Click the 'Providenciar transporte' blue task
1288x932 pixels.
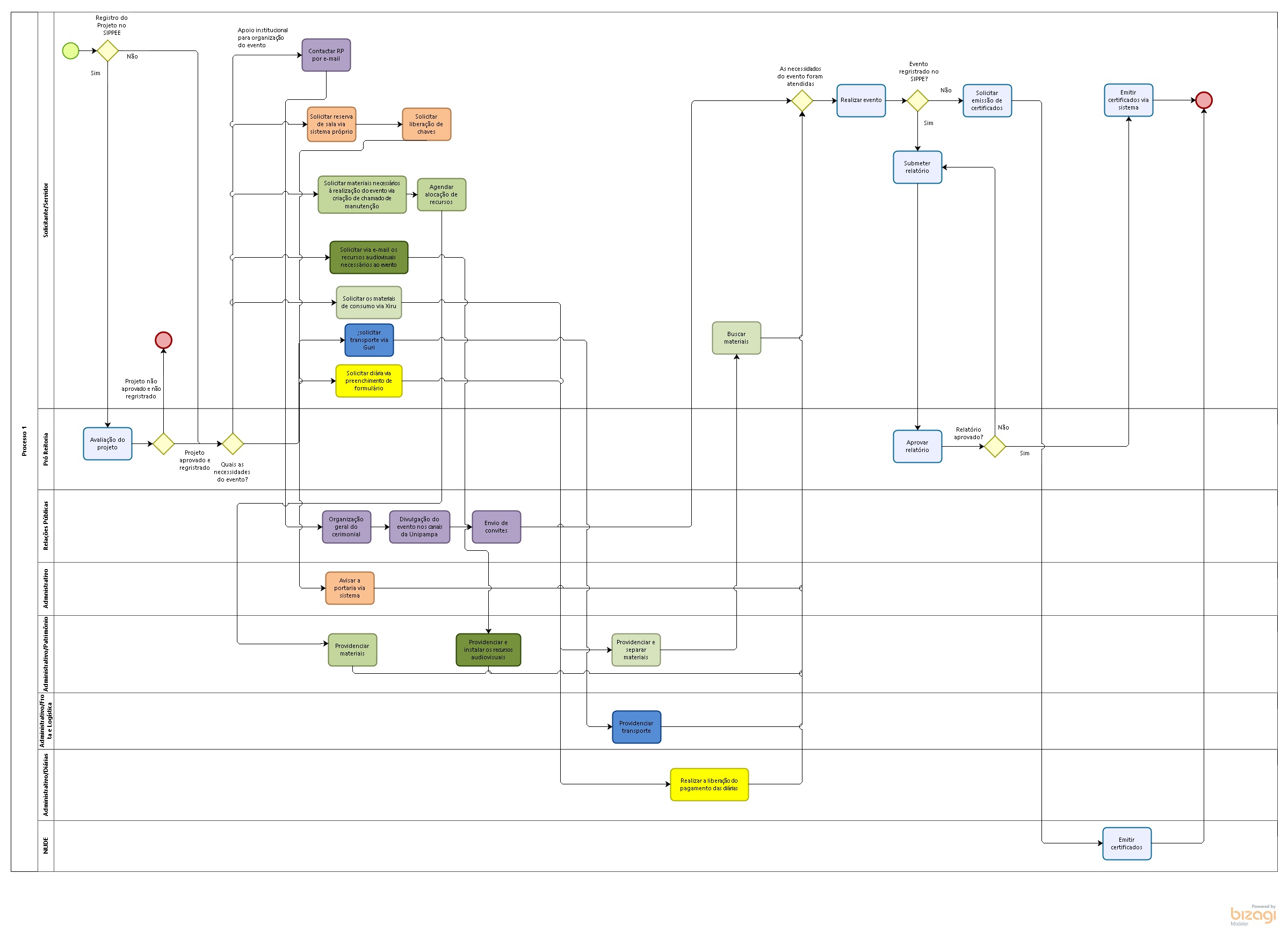pyautogui.click(x=636, y=726)
